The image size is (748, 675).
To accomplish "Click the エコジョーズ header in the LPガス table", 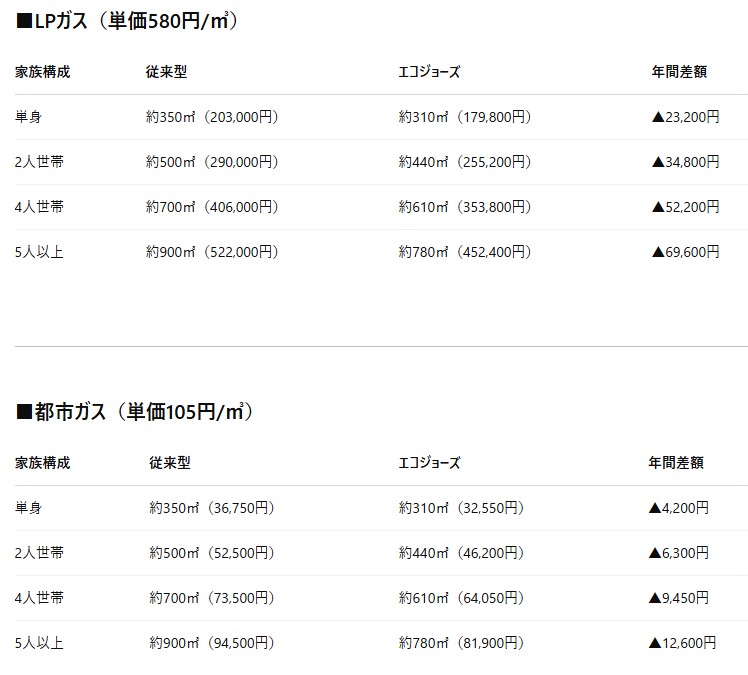I will coord(429,72).
